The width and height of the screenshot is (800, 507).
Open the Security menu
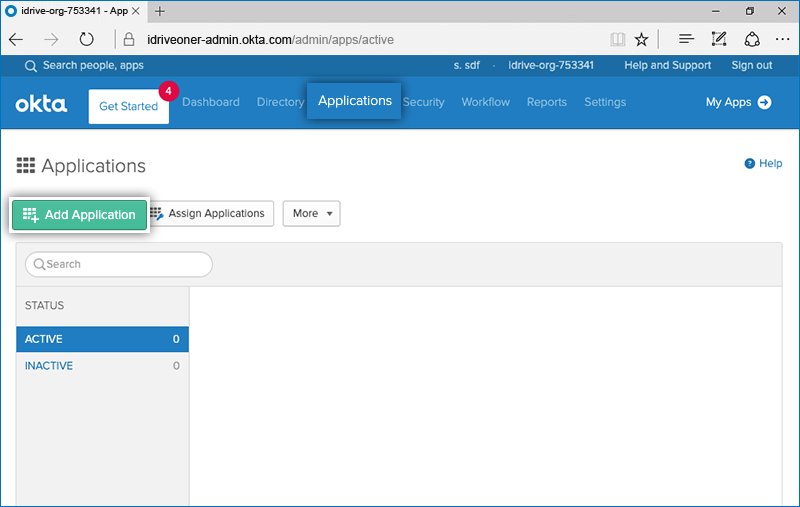pyautogui.click(x=424, y=102)
